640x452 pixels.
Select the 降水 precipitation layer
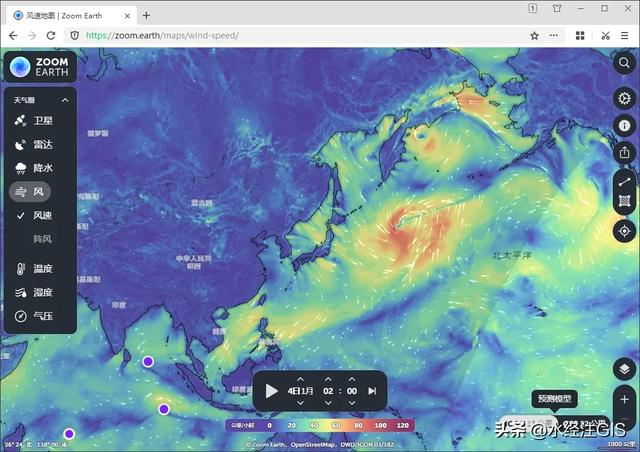[x=34, y=168]
